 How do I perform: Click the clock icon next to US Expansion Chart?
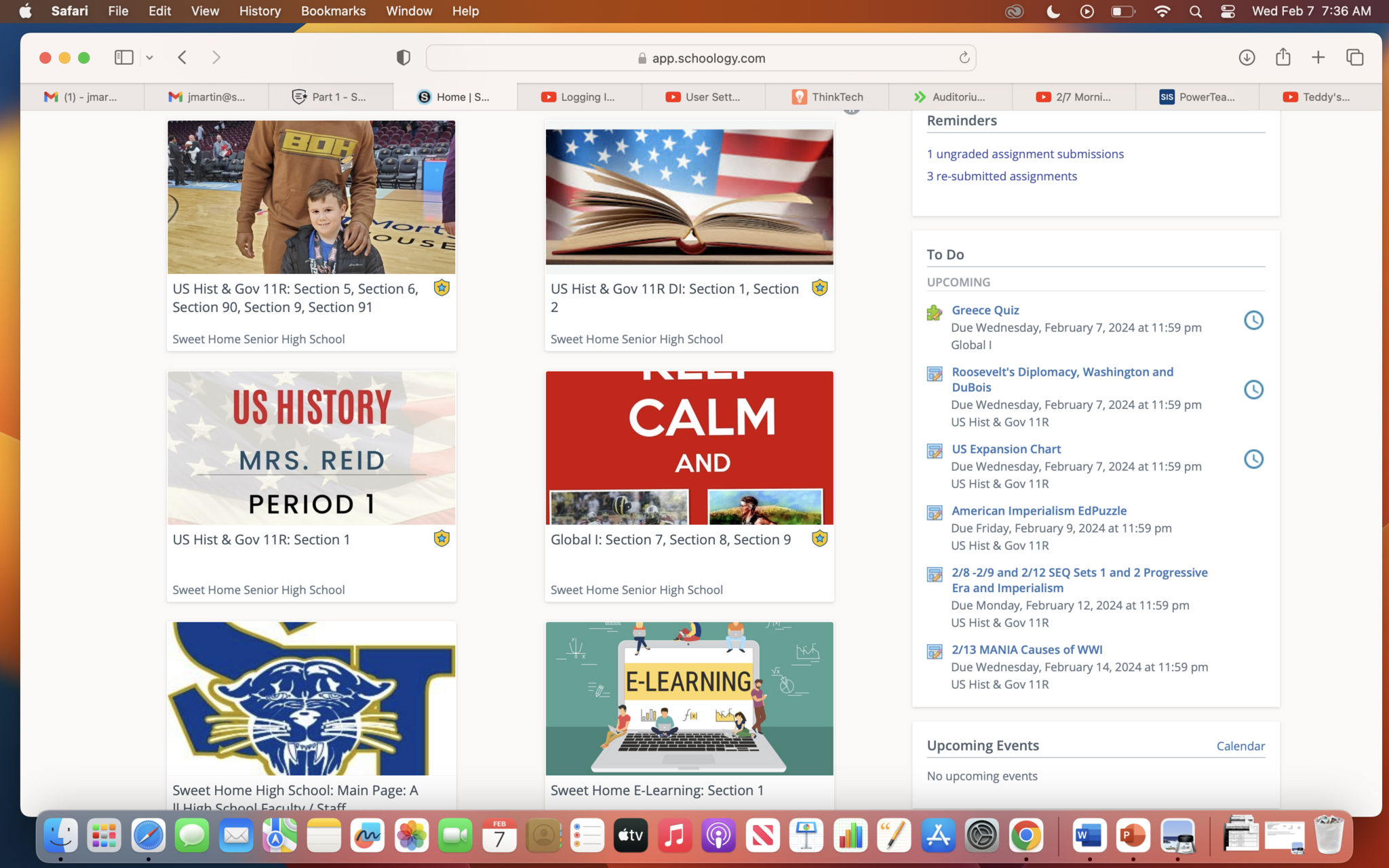pos(1253,459)
